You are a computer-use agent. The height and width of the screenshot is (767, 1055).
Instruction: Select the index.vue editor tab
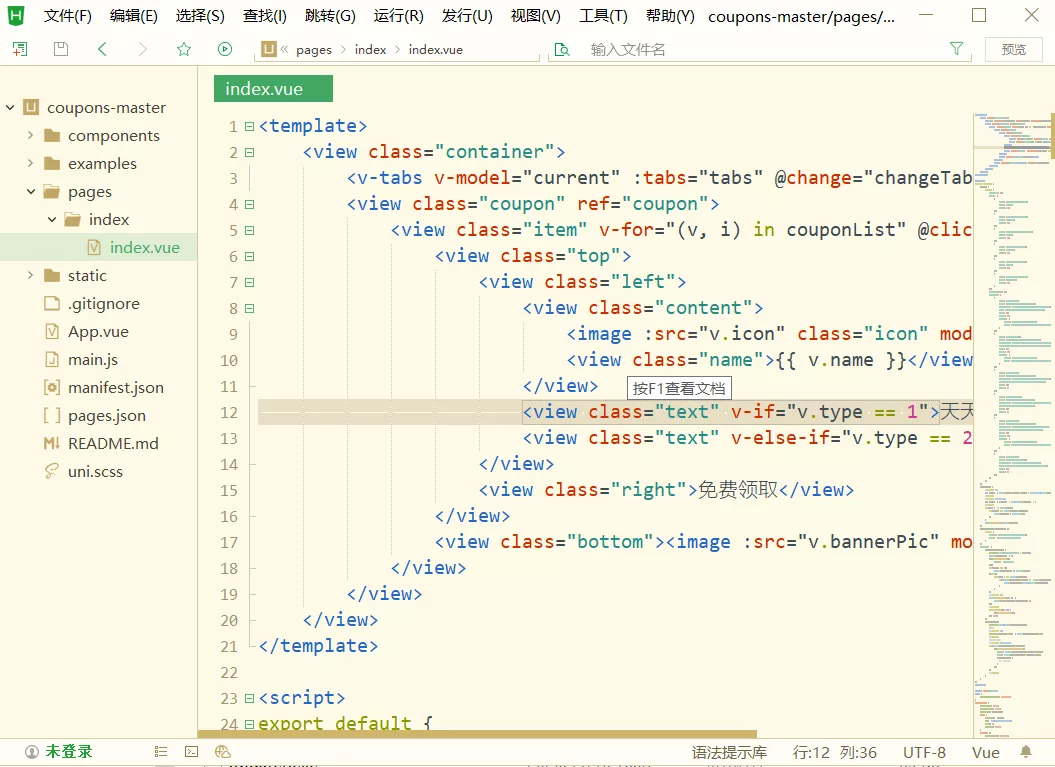click(x=272, y=88)
